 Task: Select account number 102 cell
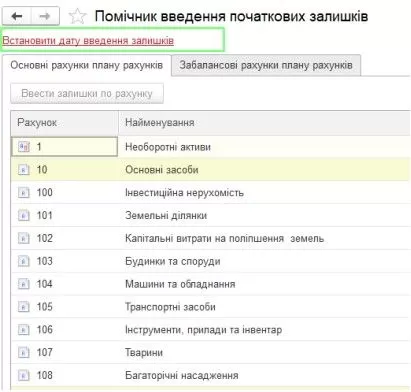[x=65, y=238]
